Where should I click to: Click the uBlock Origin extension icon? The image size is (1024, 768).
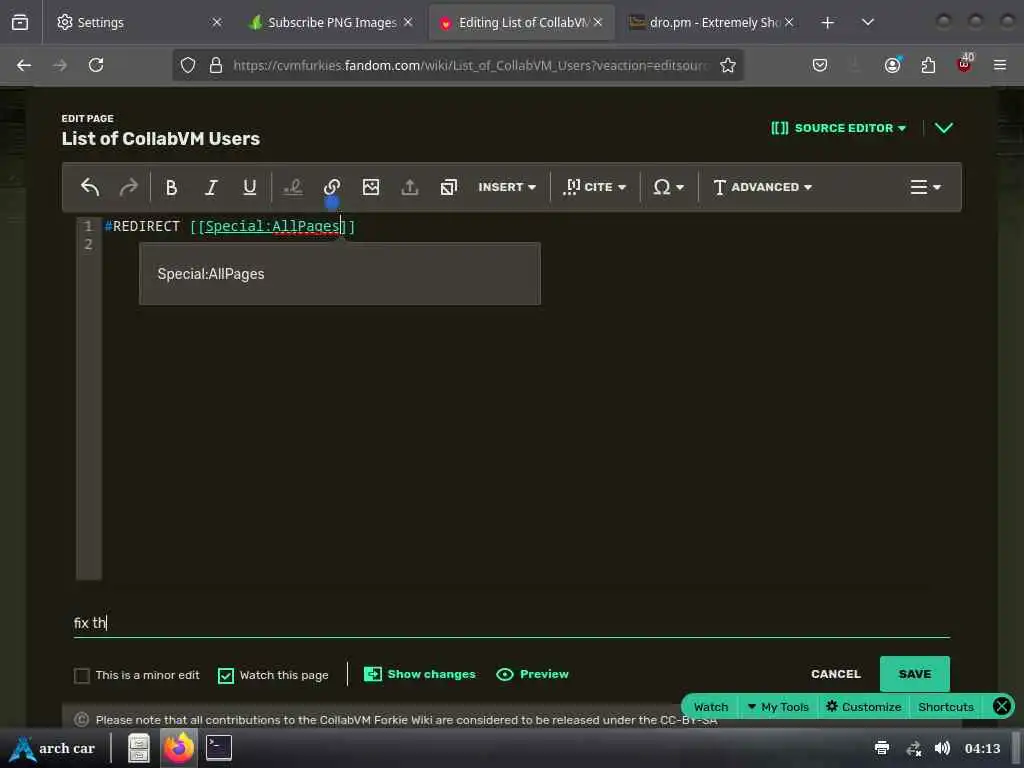(x=964, y=64)
